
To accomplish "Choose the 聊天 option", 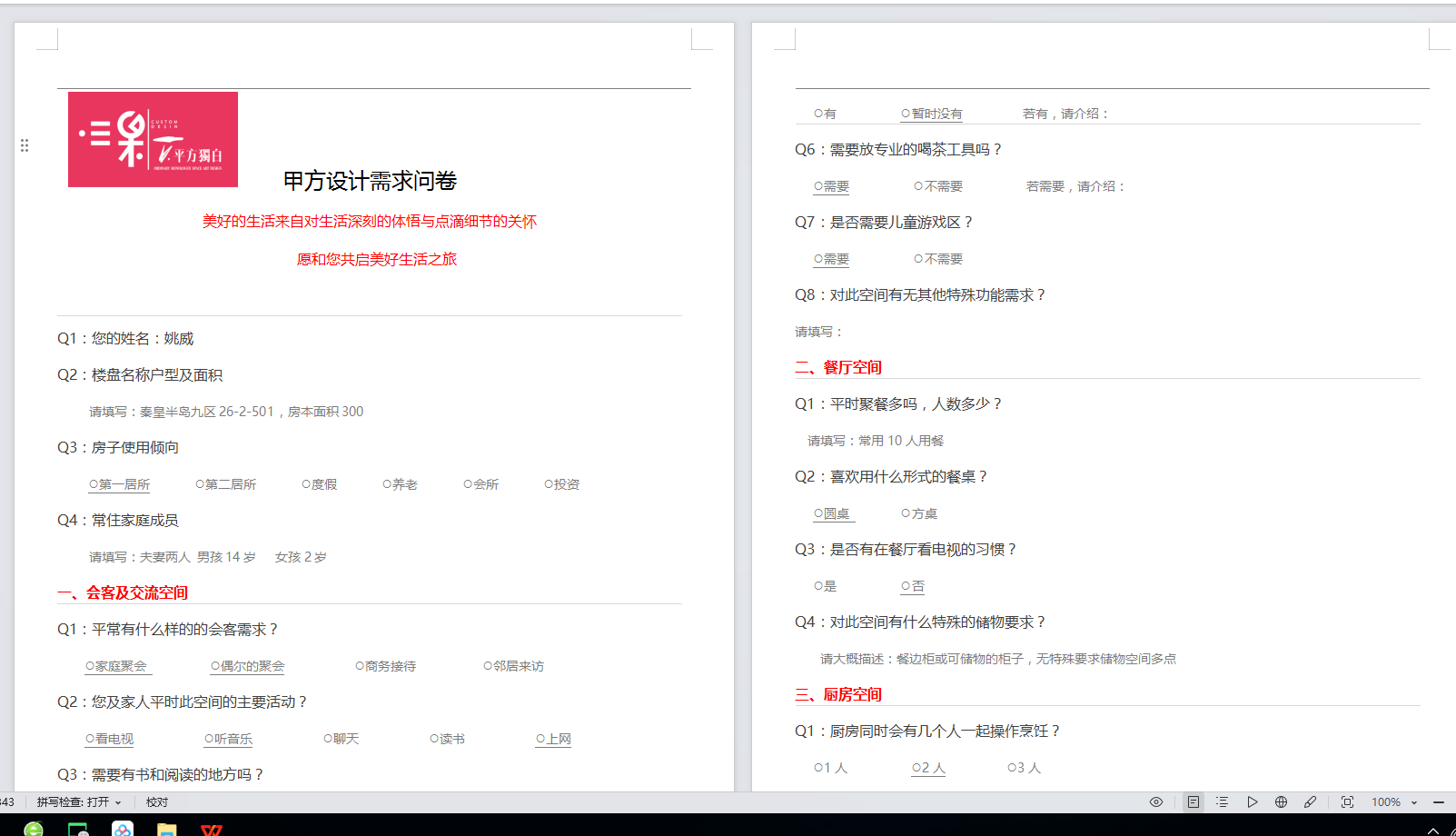I will click(x=342, y=739).
